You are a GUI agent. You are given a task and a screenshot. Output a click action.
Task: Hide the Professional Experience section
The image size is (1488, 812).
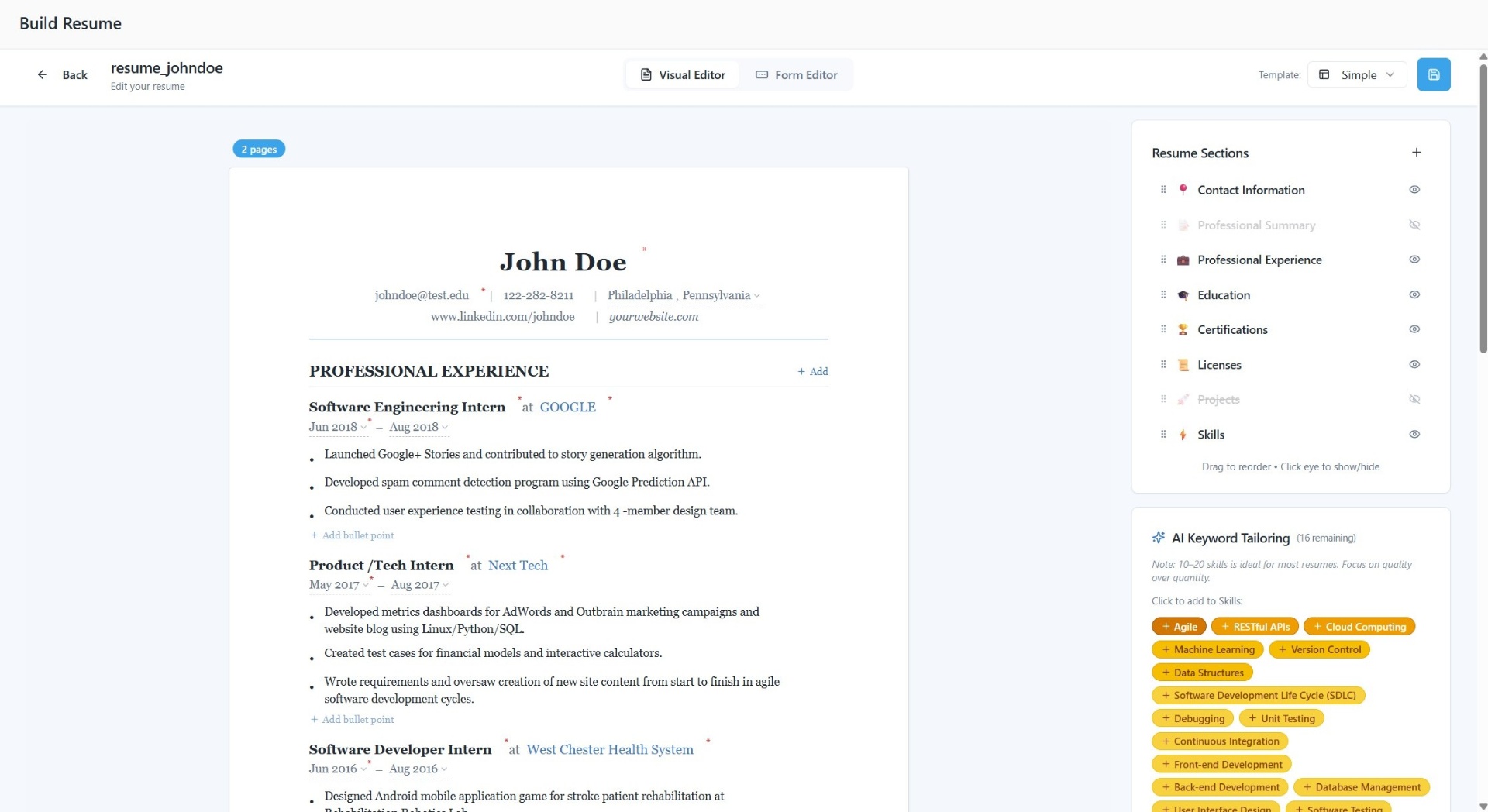(x=1414, y=260)
